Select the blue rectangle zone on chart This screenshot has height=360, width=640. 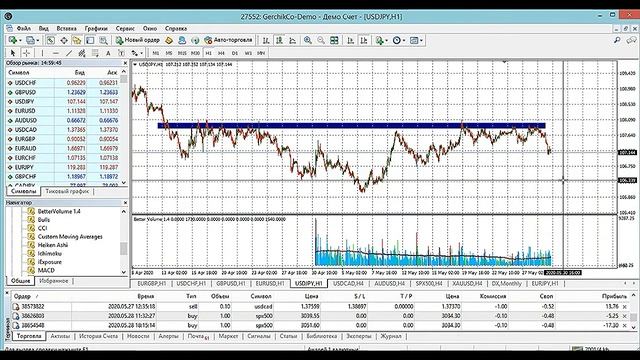click(351, 126)
